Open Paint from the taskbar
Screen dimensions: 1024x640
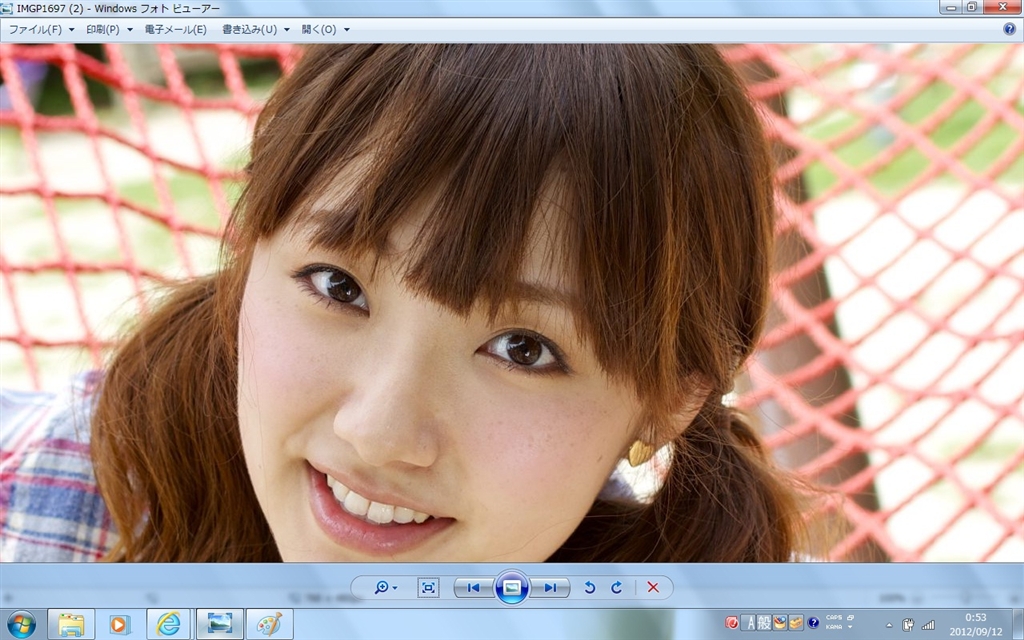click(x=270, y=624)
